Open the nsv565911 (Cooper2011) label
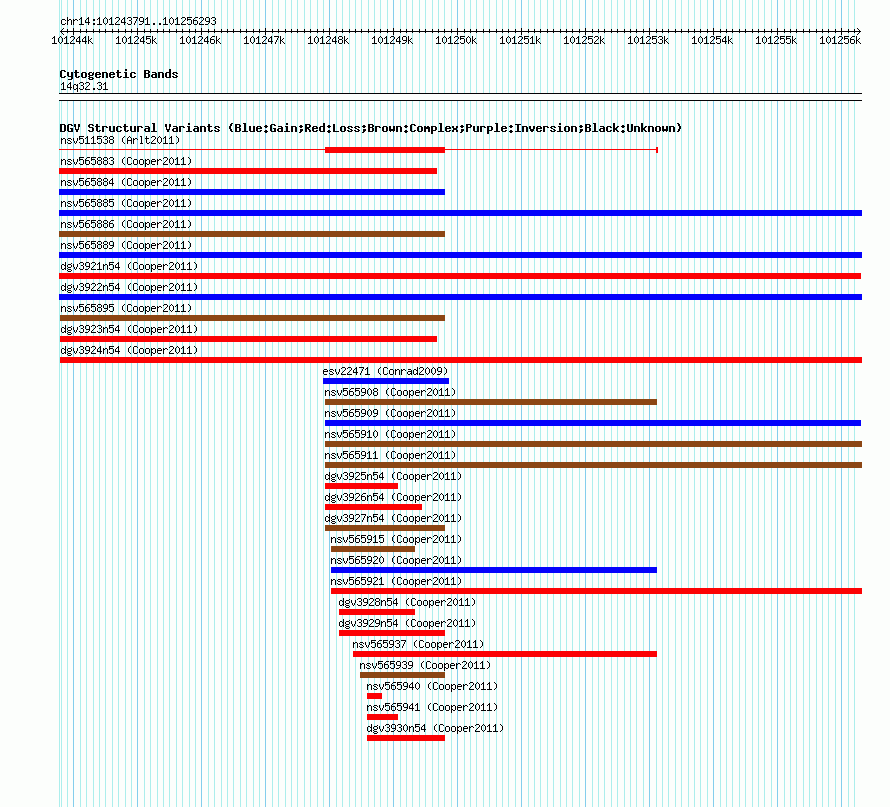The image size is (890, 807). click(x=391, y=455)
